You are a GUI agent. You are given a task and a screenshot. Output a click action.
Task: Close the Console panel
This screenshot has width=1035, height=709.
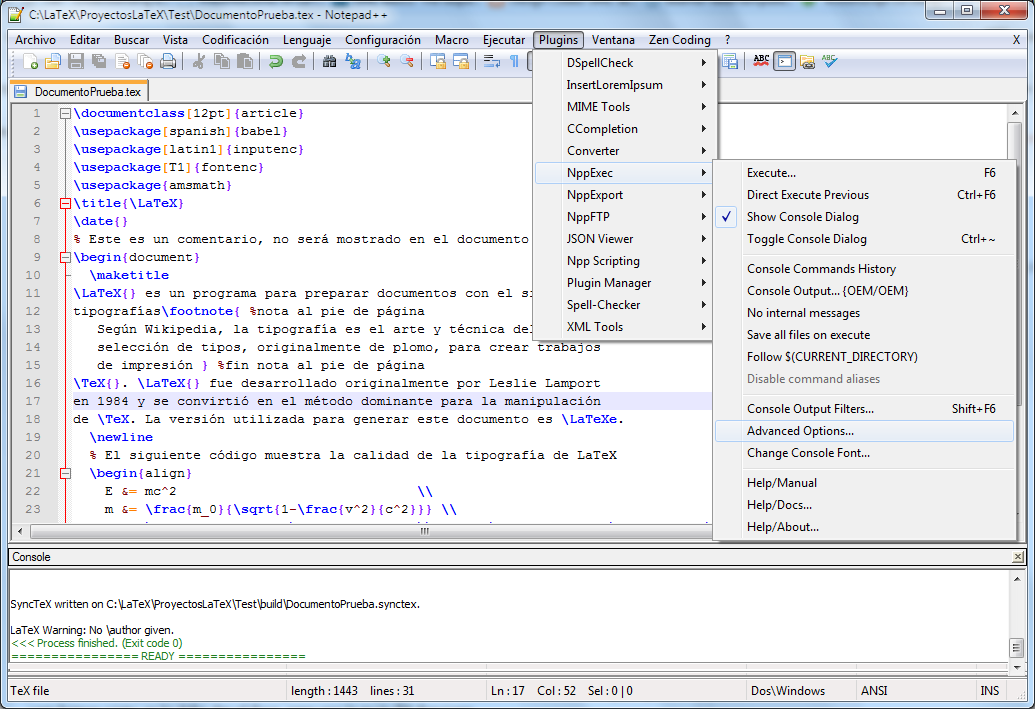(1018, 557)
